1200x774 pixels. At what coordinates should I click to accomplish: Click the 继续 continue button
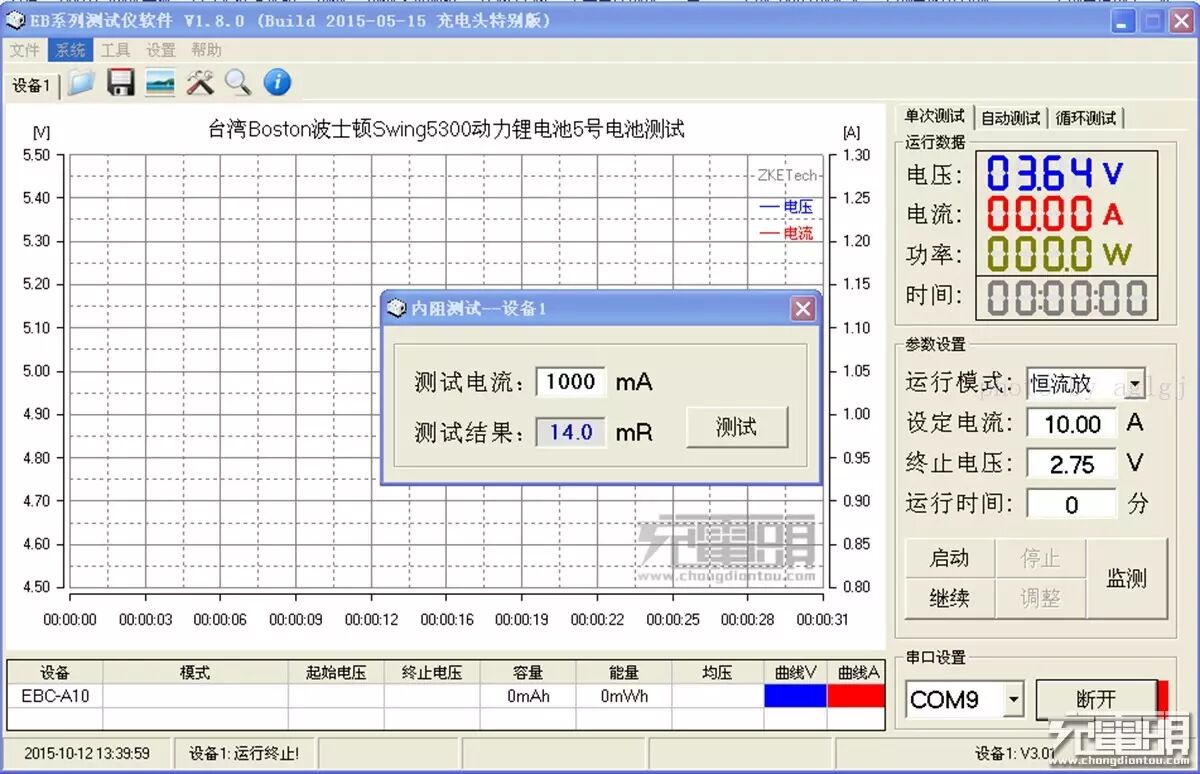949,598
